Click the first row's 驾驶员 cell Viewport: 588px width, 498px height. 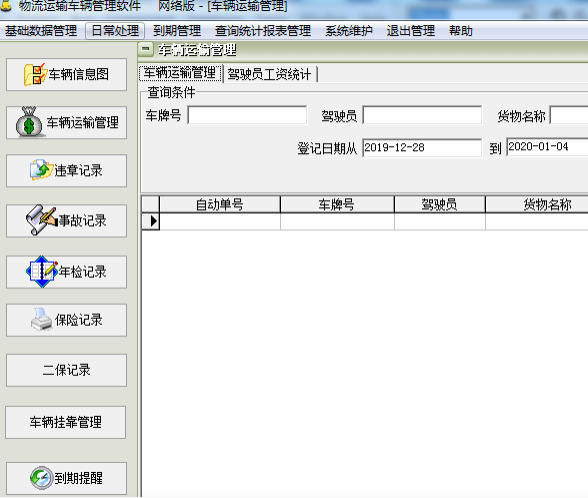coord(440,221)
